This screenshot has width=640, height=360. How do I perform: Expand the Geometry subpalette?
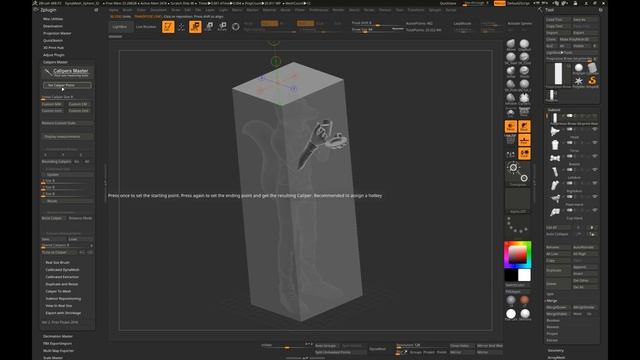click(x=556, y=350)
